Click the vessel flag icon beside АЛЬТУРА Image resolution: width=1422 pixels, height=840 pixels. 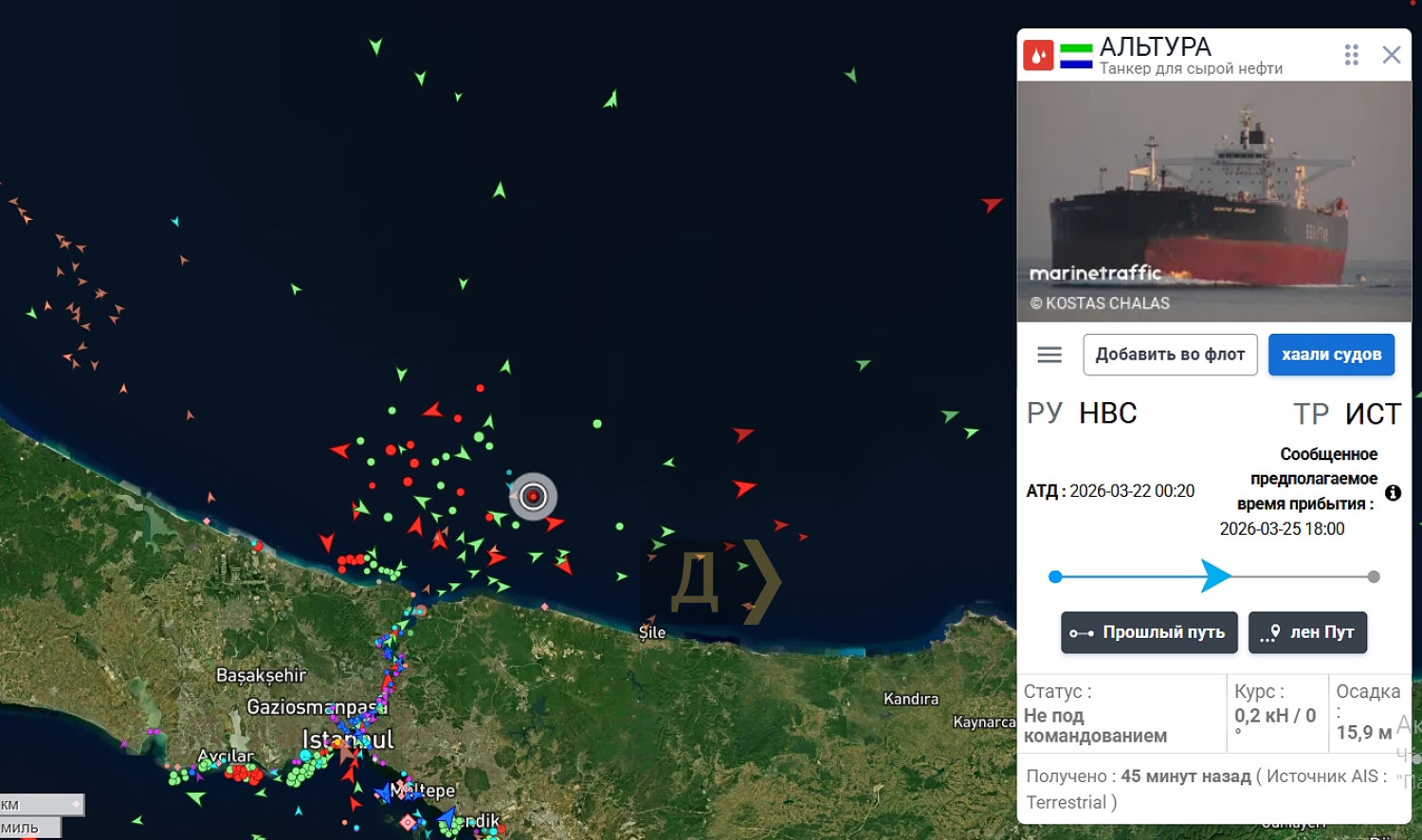coord(1076,56)
